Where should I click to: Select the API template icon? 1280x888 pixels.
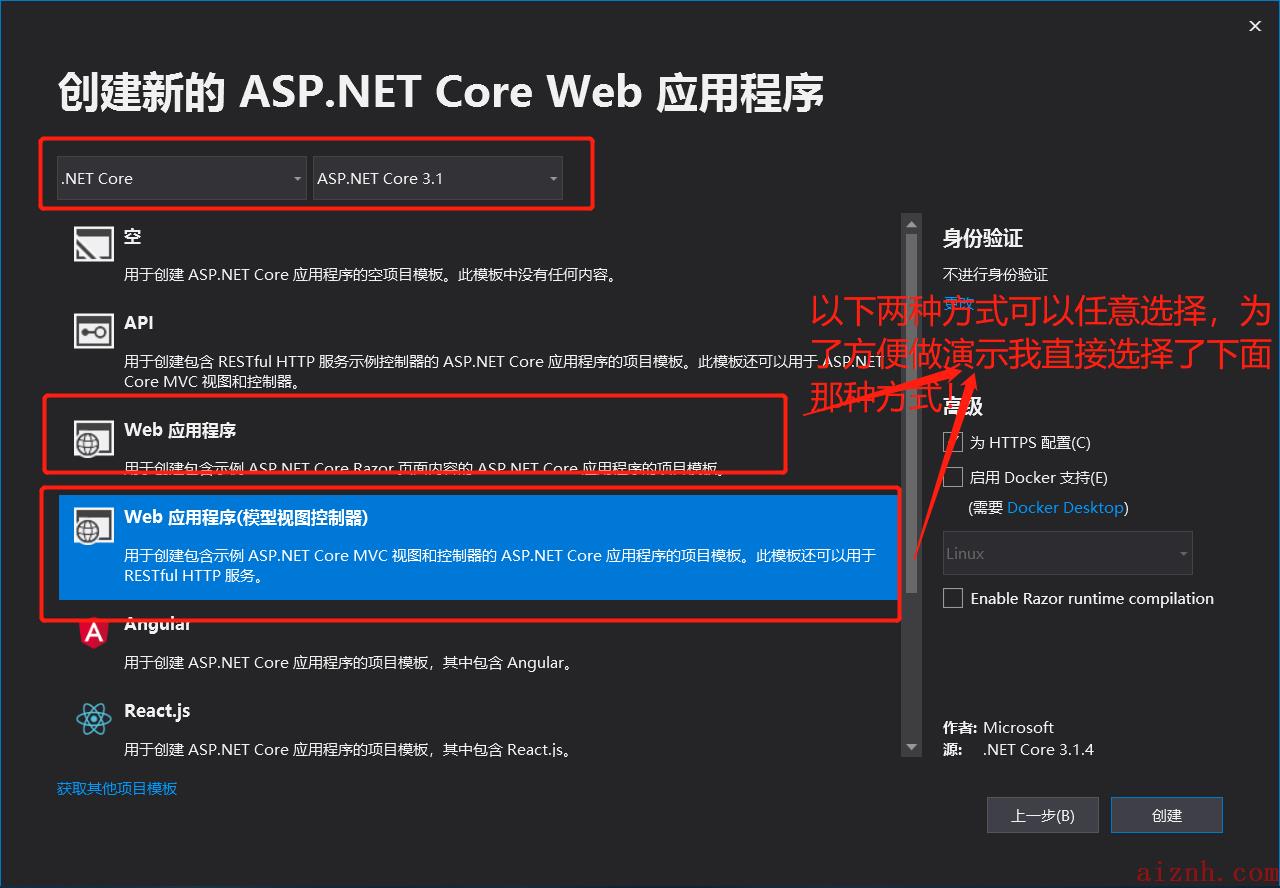coord(93,330)
